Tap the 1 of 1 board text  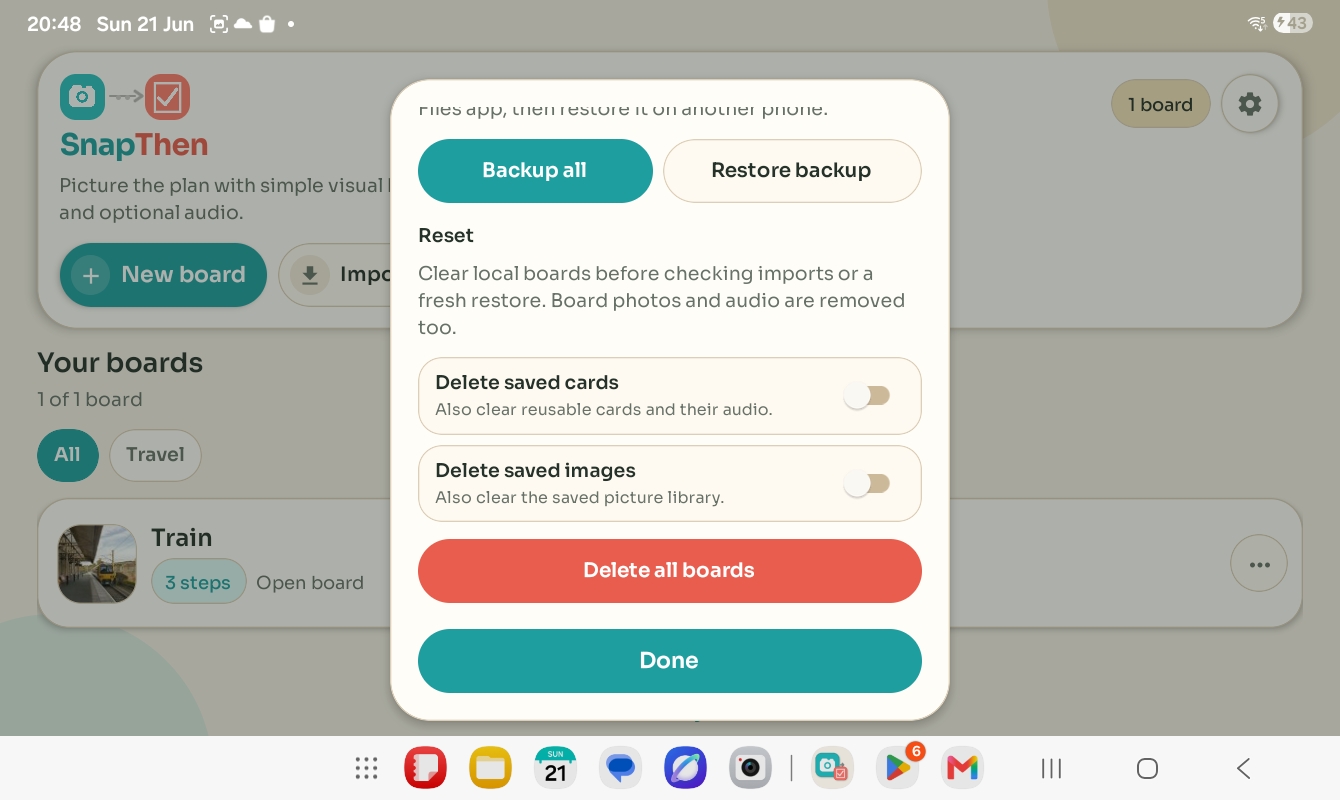(90, 400)
